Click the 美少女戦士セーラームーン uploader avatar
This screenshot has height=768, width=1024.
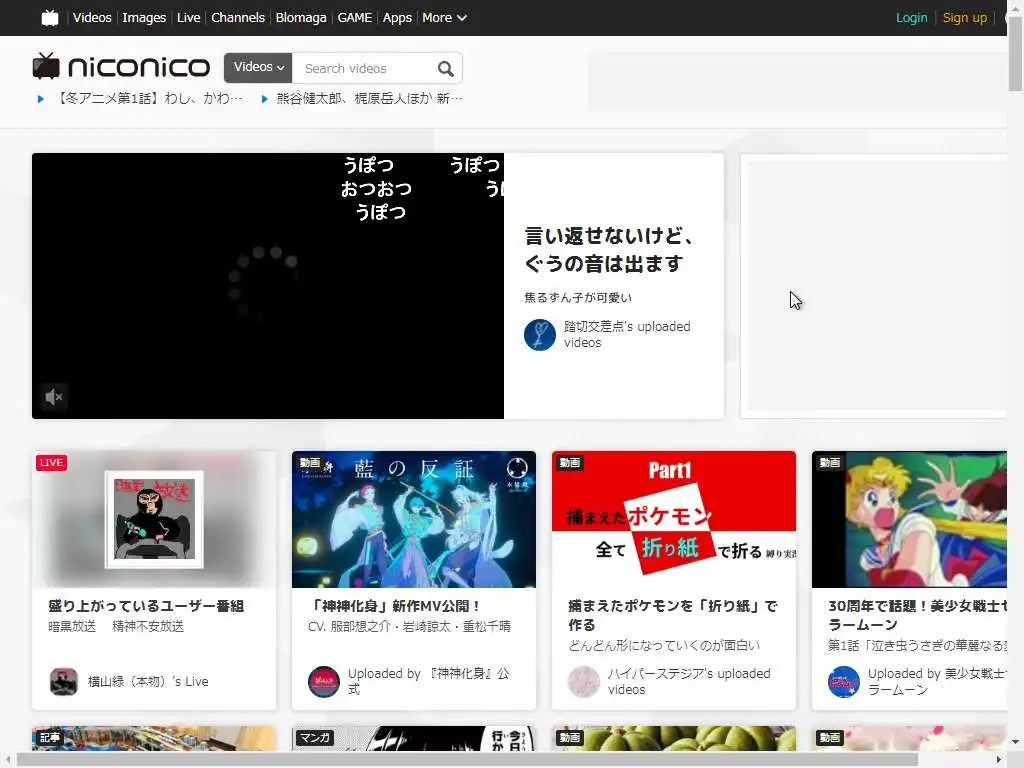pos(843,681)
